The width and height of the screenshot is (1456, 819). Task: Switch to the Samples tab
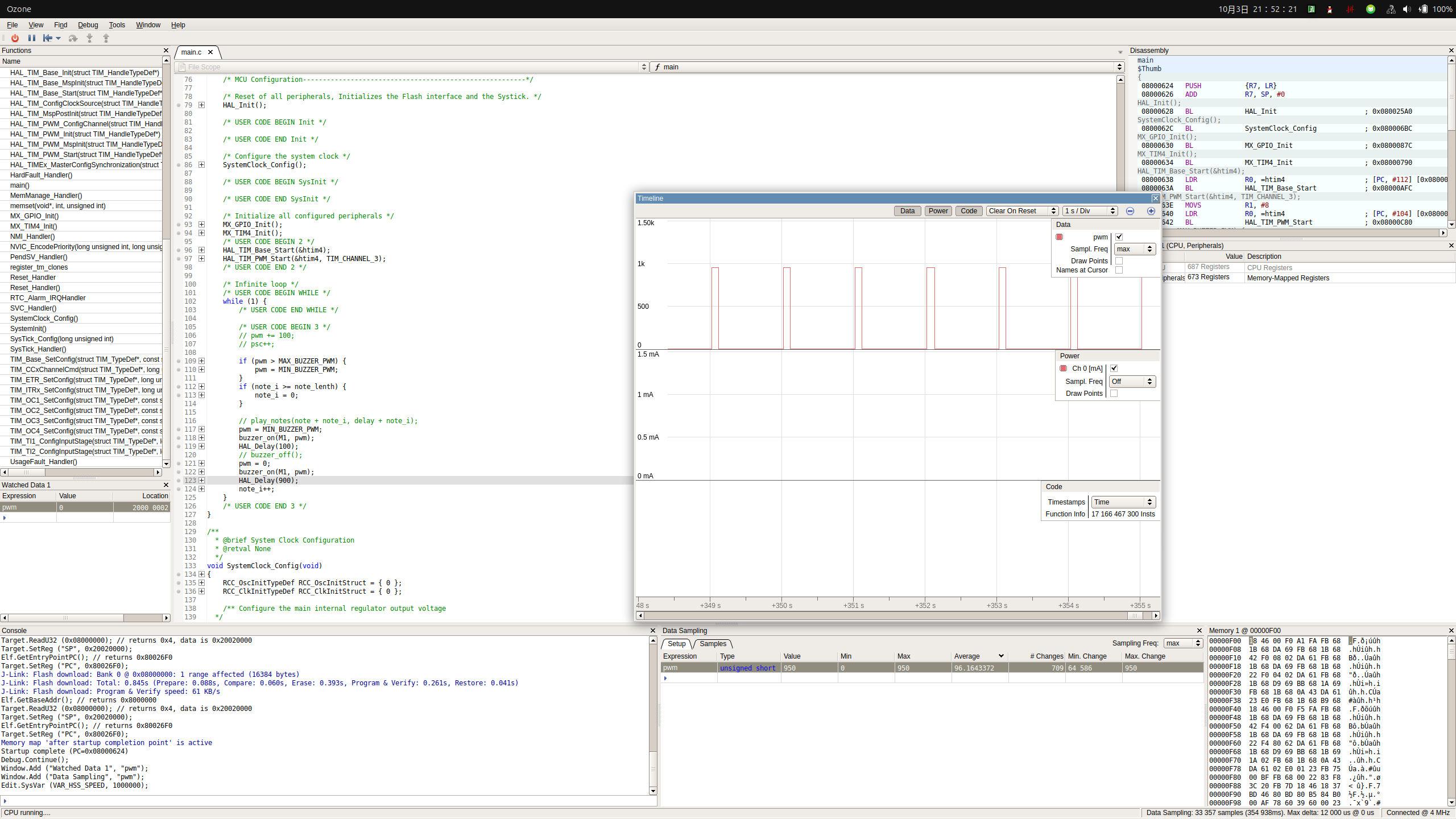(x=713, y=644)
